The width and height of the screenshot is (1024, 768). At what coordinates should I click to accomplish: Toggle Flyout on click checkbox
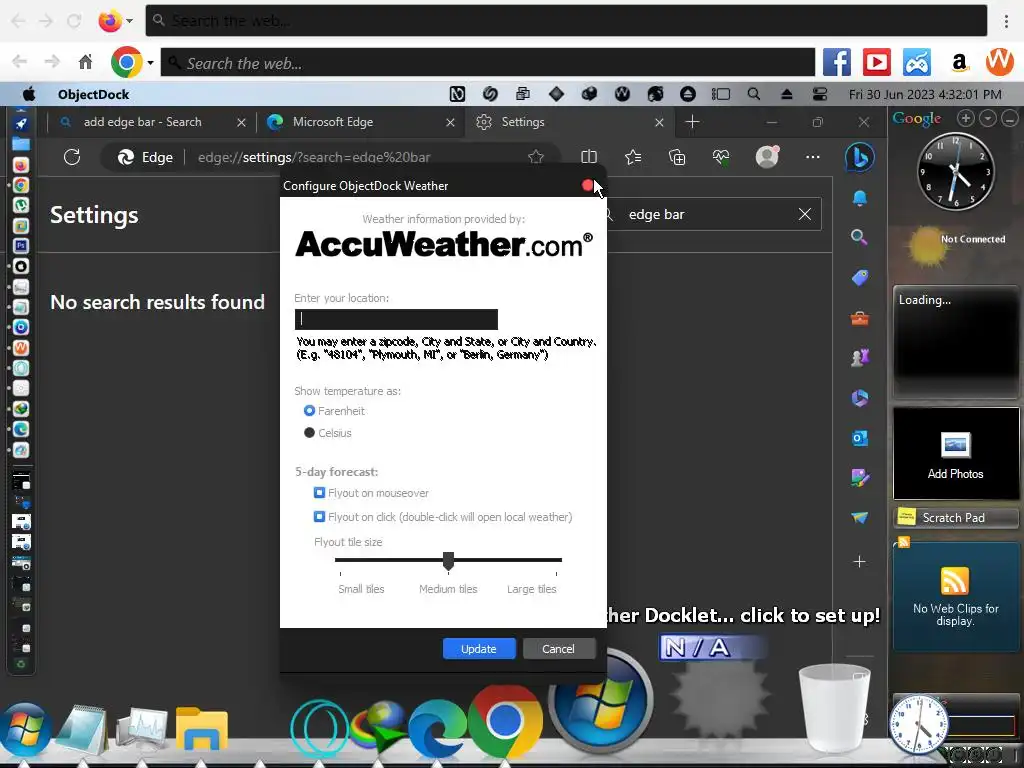(319, 517)
